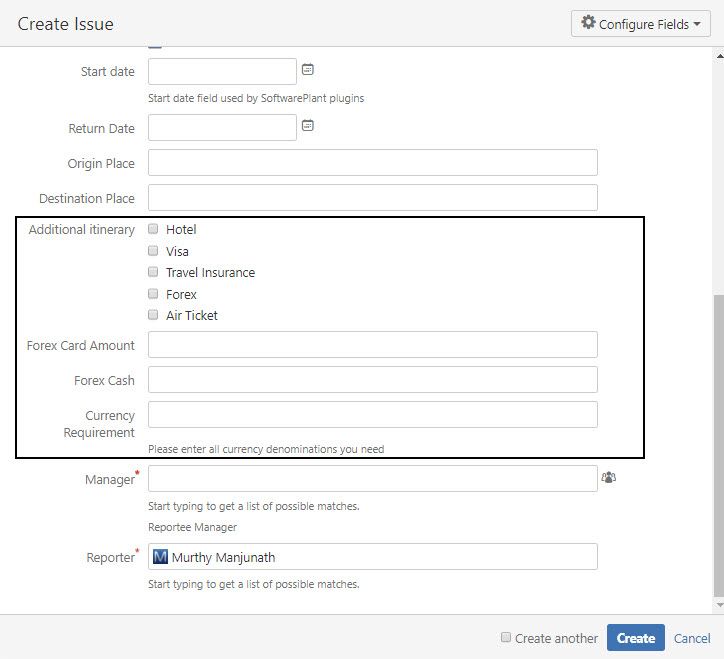Click the scrollbar up arrow

(719, 56)
